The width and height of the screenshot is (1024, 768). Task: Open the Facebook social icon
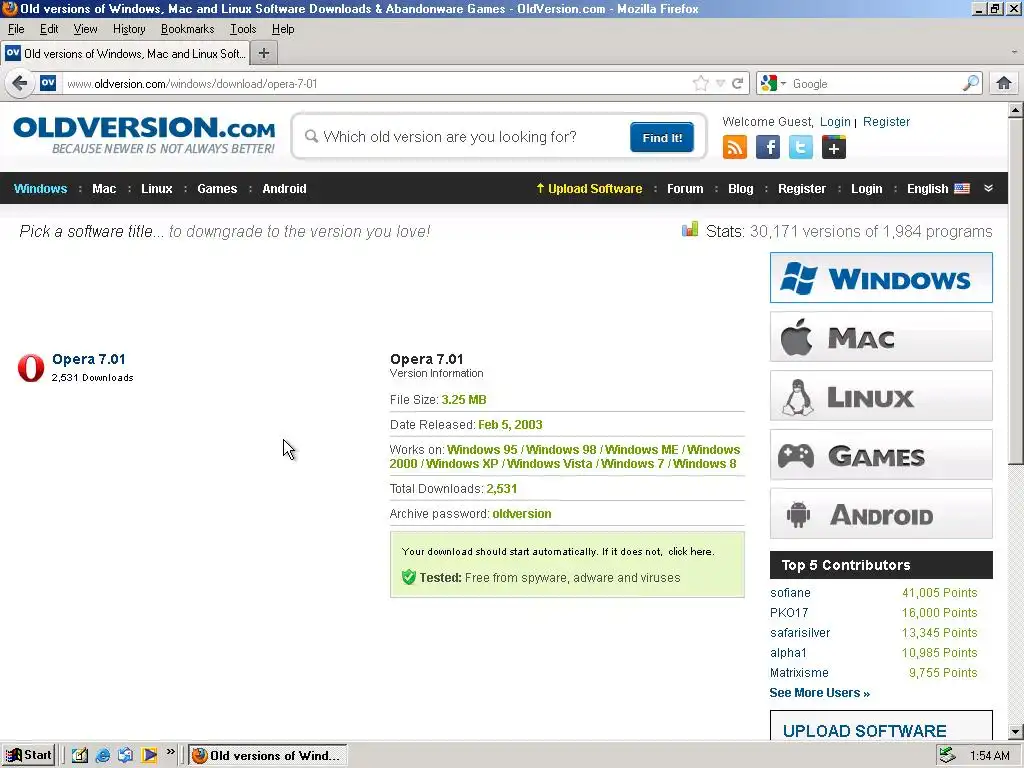coord(768,147)
